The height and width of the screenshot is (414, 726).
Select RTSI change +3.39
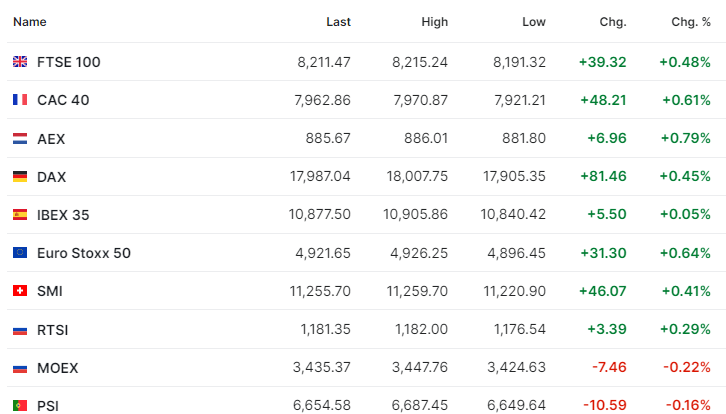[607, 329]
